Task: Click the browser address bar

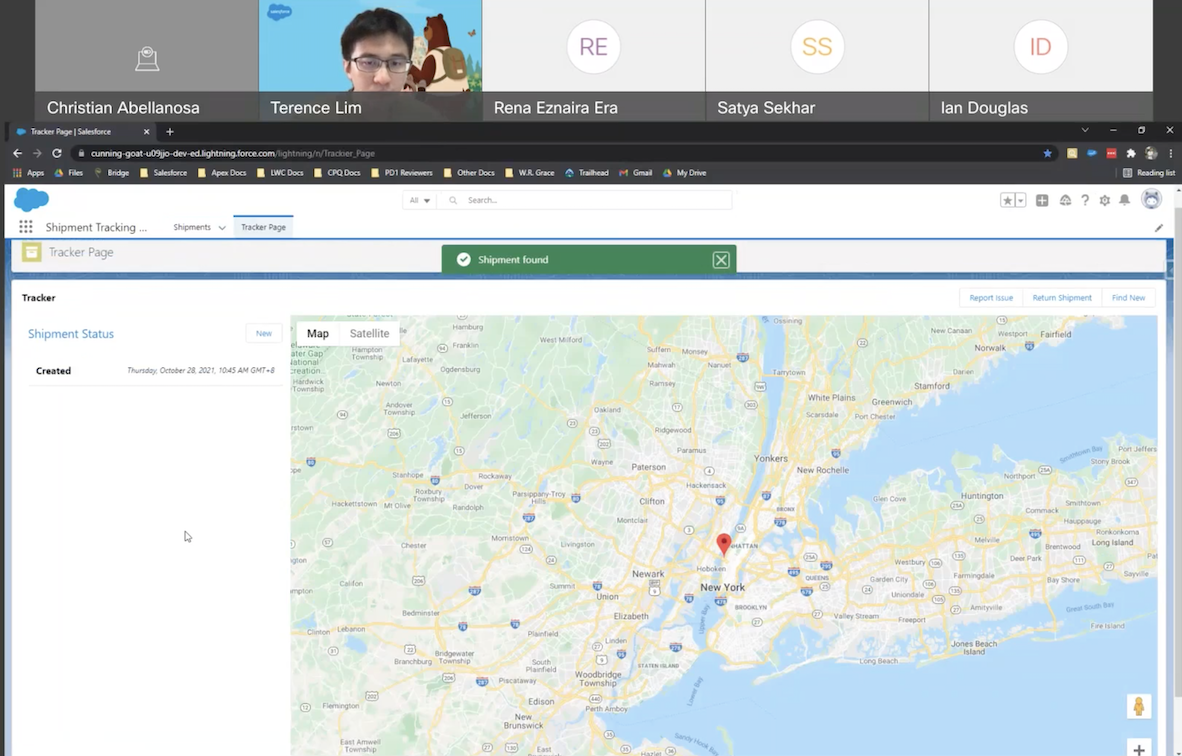Action: [558, 153]
